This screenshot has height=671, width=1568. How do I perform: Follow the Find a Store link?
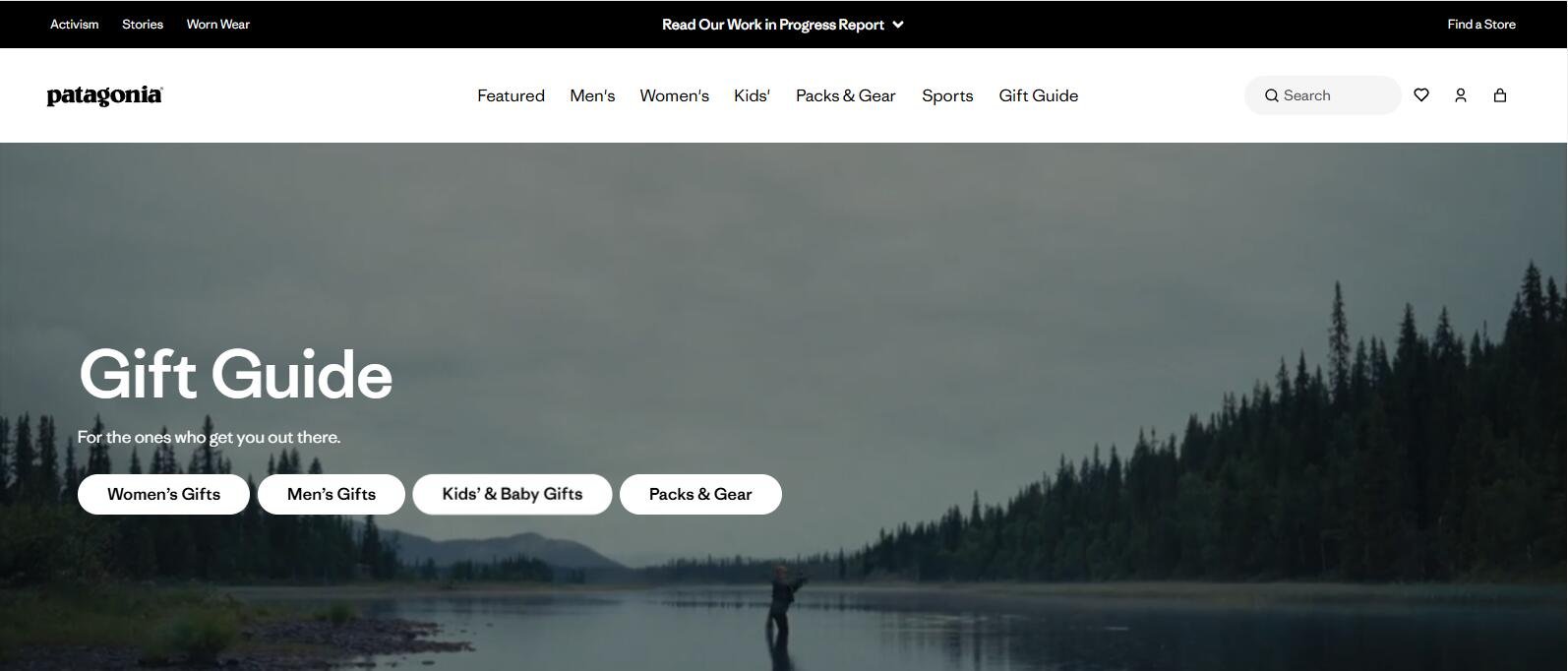[x=1480, y=25]
